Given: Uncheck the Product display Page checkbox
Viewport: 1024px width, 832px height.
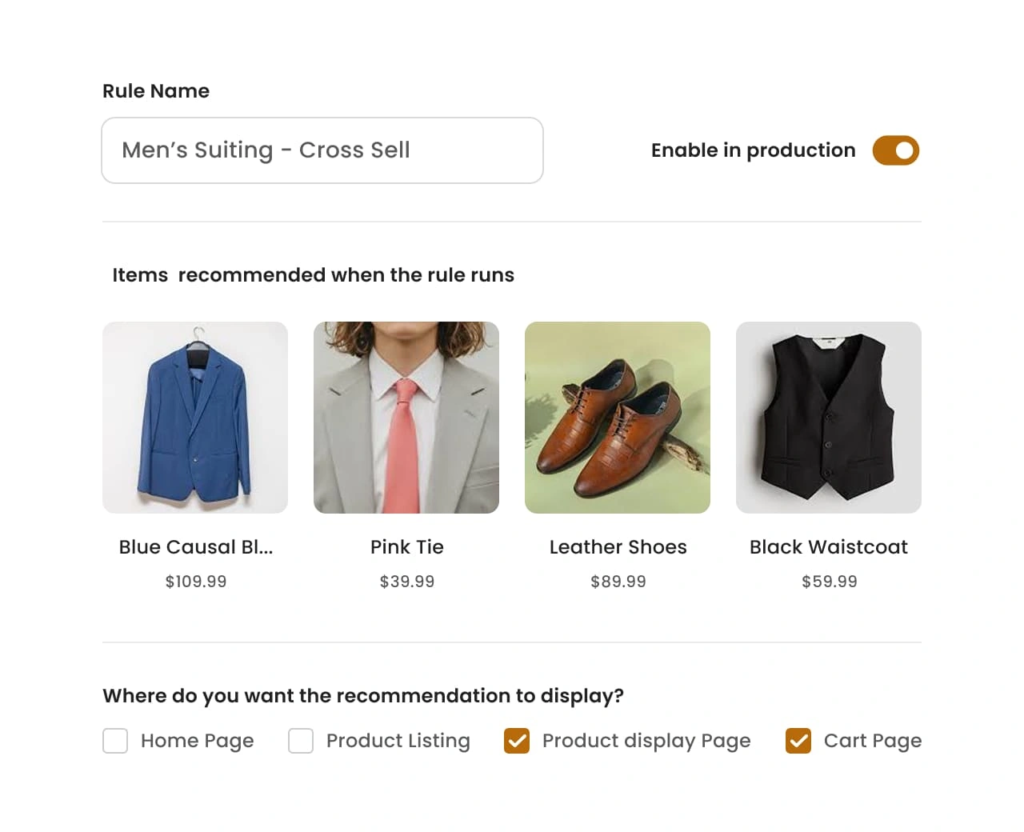Looking at the screenshot, I should point(517,741).
